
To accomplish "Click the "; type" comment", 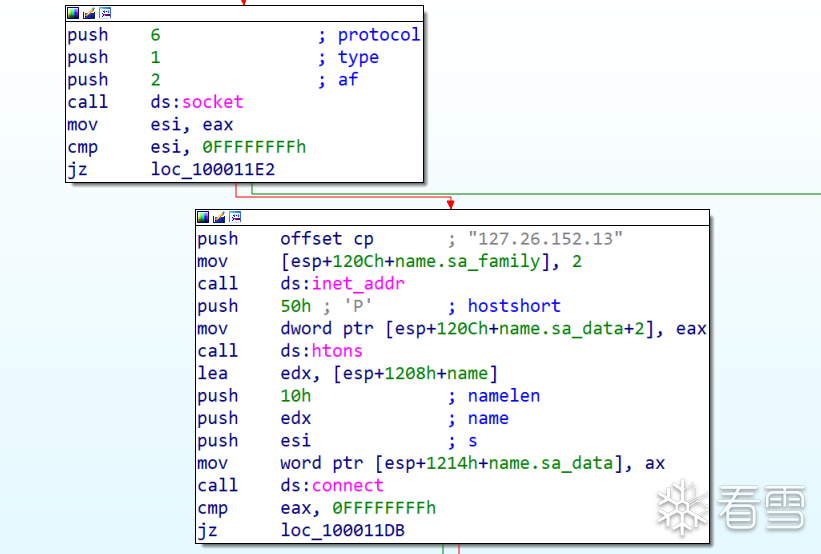I will (348, 57).
